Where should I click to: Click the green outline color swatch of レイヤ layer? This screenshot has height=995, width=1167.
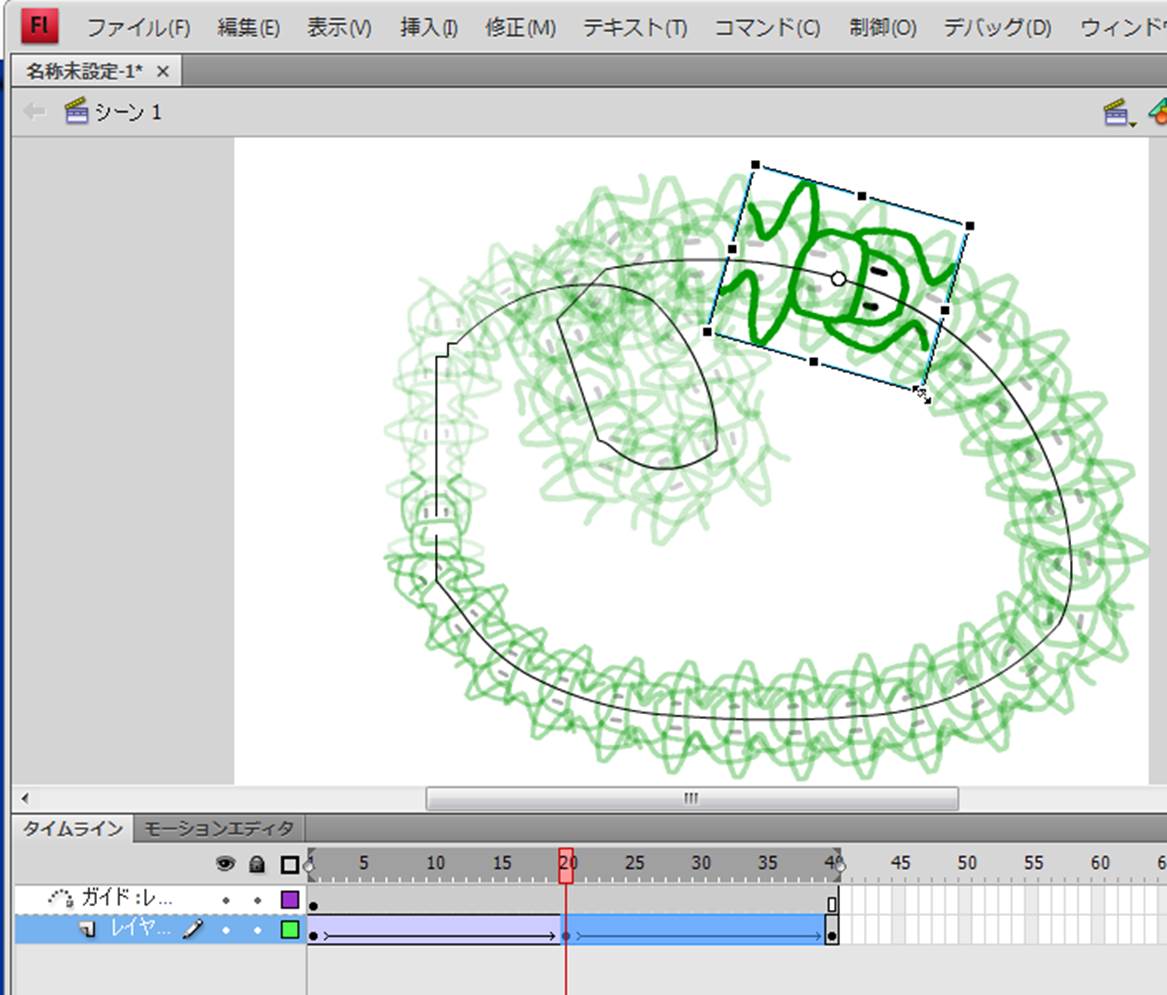point(290,930)
